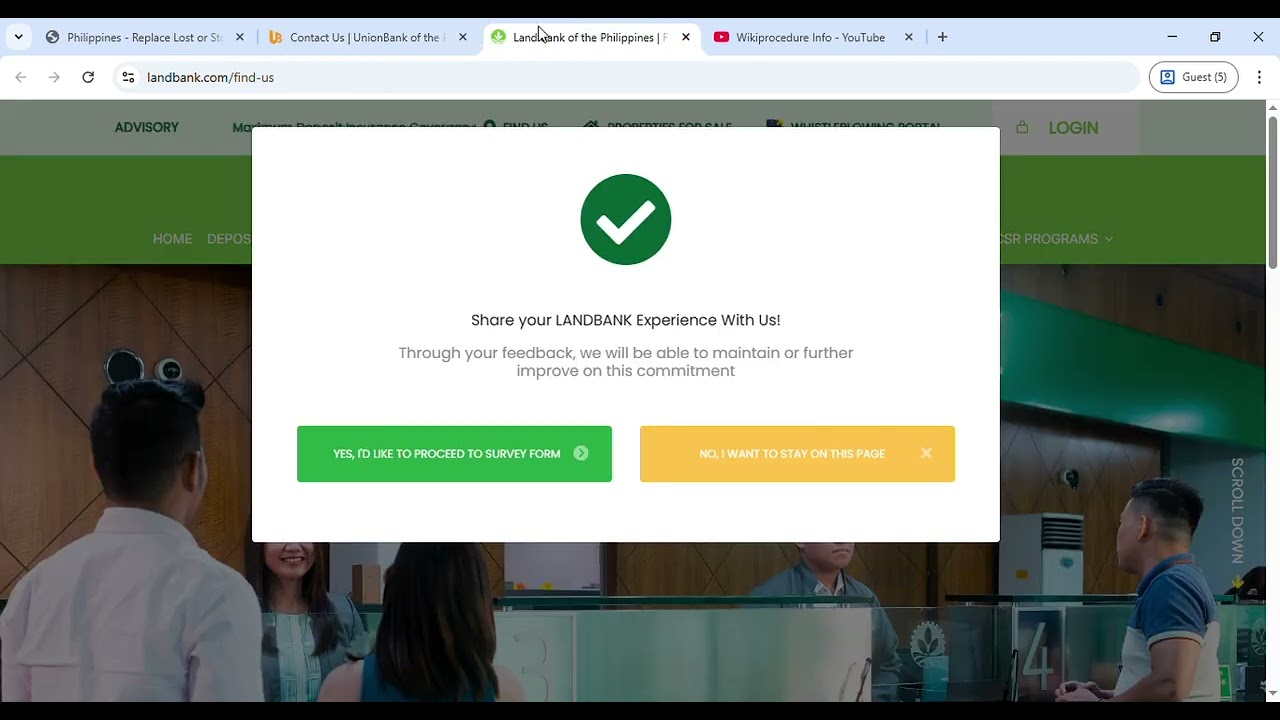The width and height of the screenshot is (1280, 720).
Task: Focus the address bar showing landbank.com/find-us
Action: 625,77
